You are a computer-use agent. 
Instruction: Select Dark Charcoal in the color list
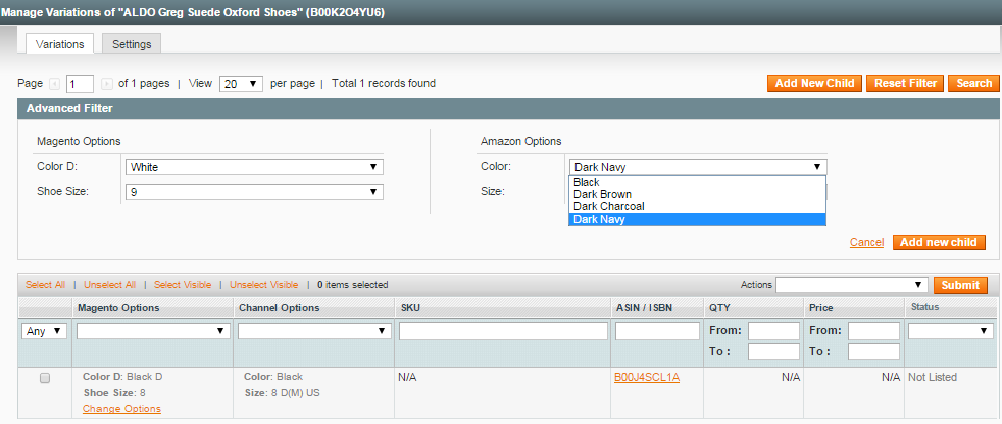pyautogui.click(x=608, y=206)
